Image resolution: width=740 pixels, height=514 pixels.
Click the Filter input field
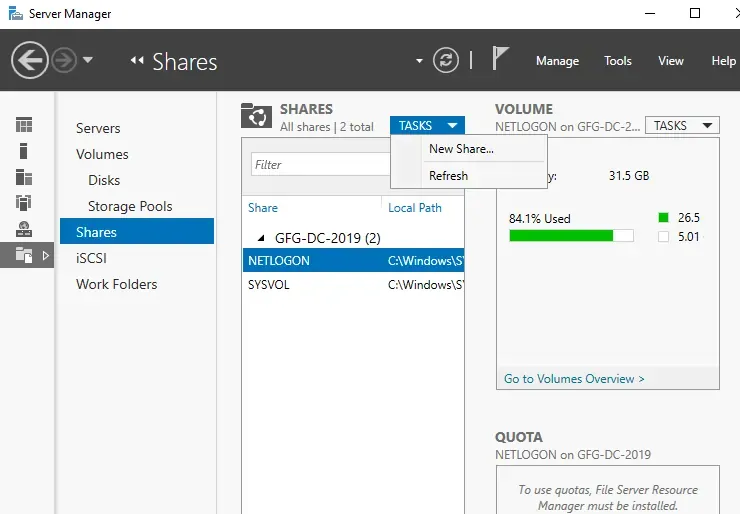(x=321, y=164)
